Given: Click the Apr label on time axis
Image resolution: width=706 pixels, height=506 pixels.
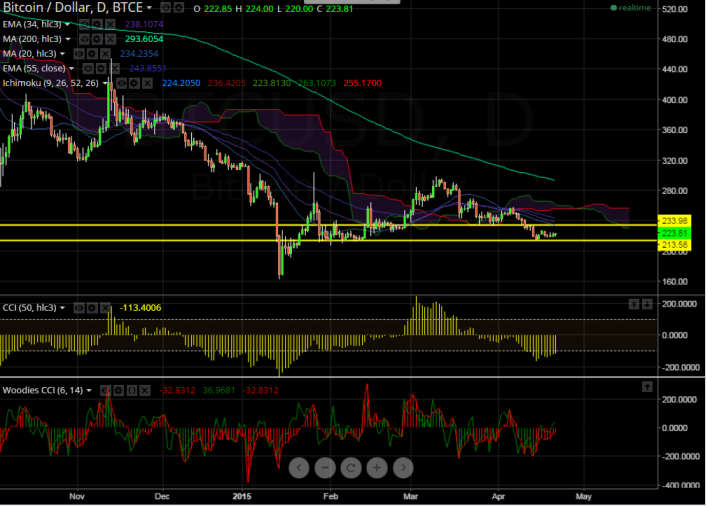Looking at the screenshot, I should pyautogui.click(x=498, y=497).
